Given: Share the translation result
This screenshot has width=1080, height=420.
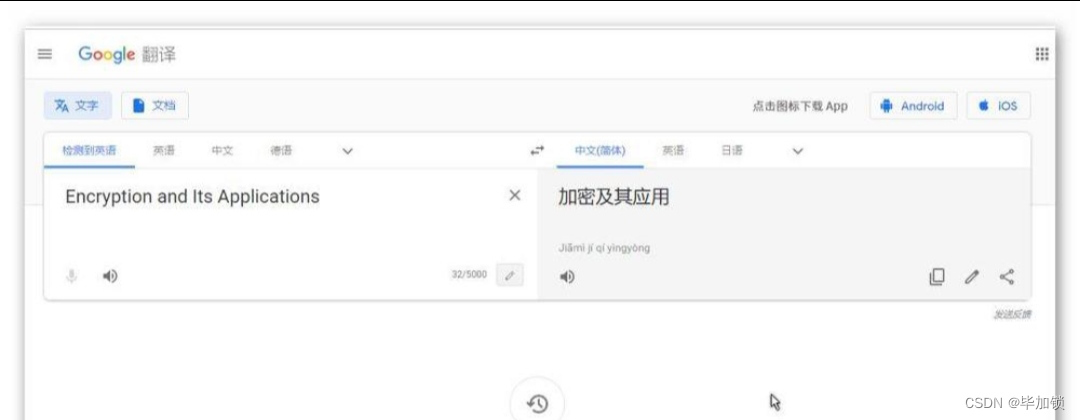Looking at the screenshot, I should [x=1006, y=277].
